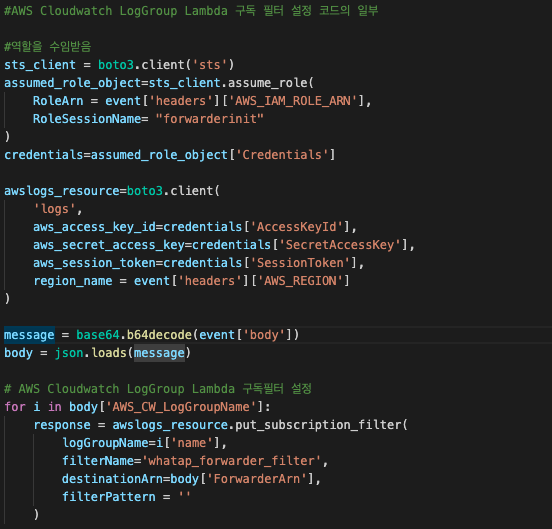Click the 'b64decode' function name
The image size is (552, 529).
click(159, 335)
